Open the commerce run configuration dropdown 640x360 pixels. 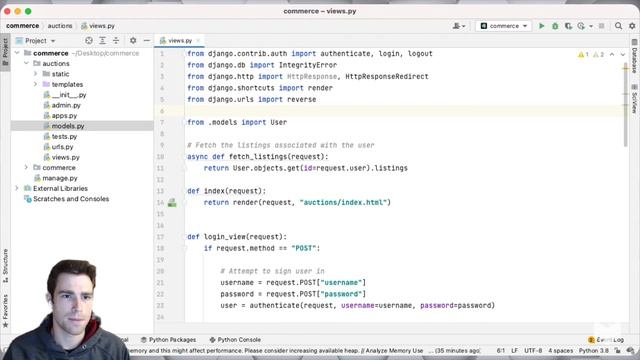[x=504, y=26]
